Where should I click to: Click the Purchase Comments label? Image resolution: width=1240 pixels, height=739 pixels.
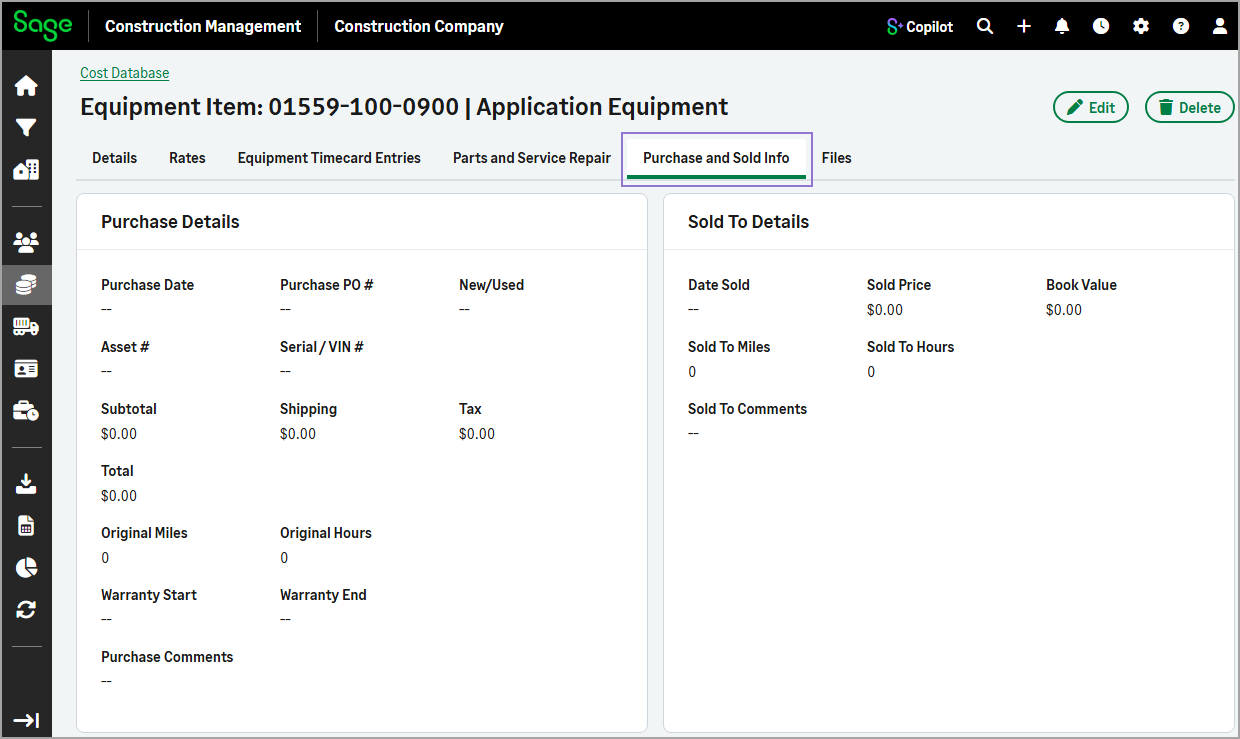[x=167, y=657]
